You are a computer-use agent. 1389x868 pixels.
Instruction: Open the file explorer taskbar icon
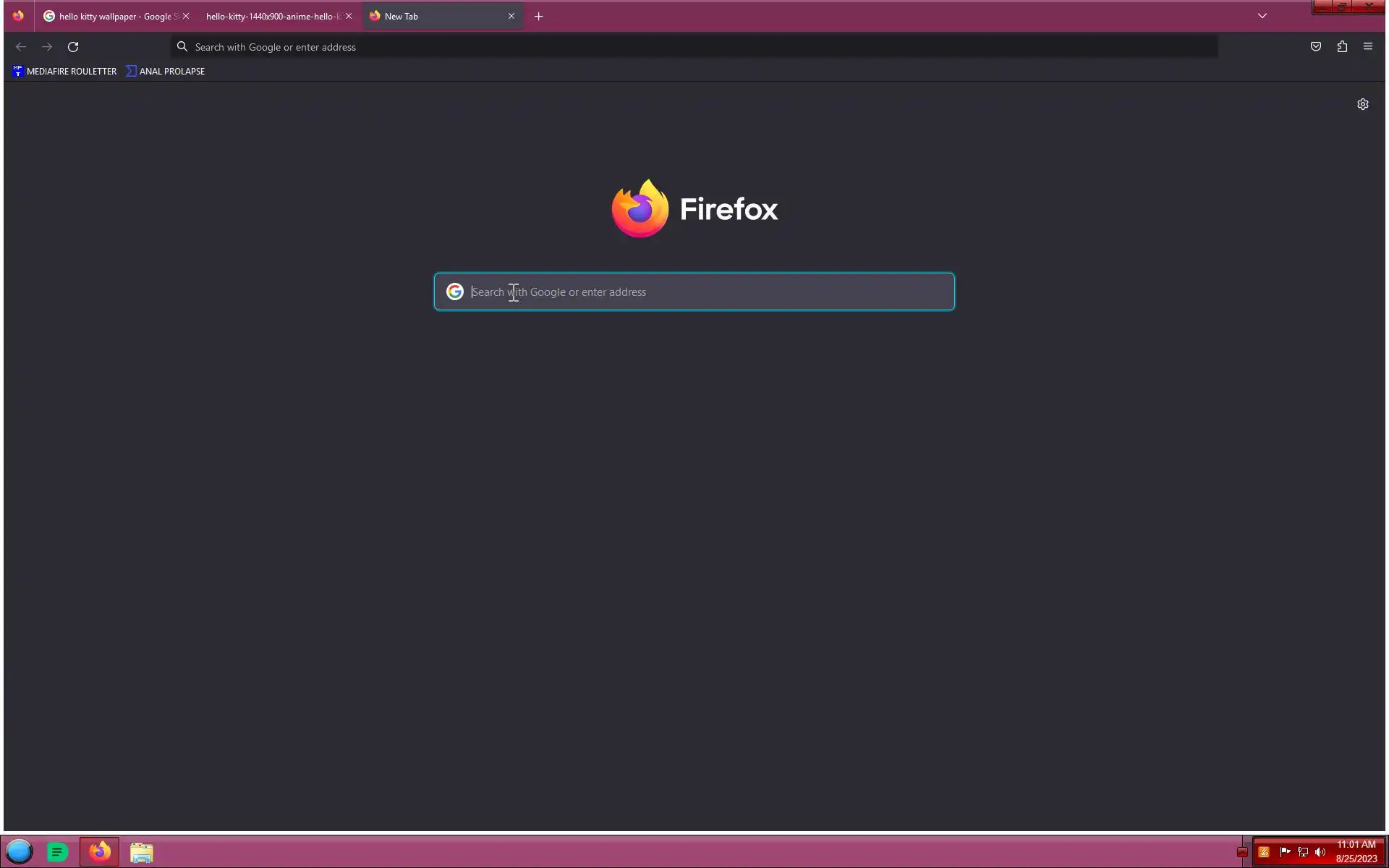pos(142,852)
